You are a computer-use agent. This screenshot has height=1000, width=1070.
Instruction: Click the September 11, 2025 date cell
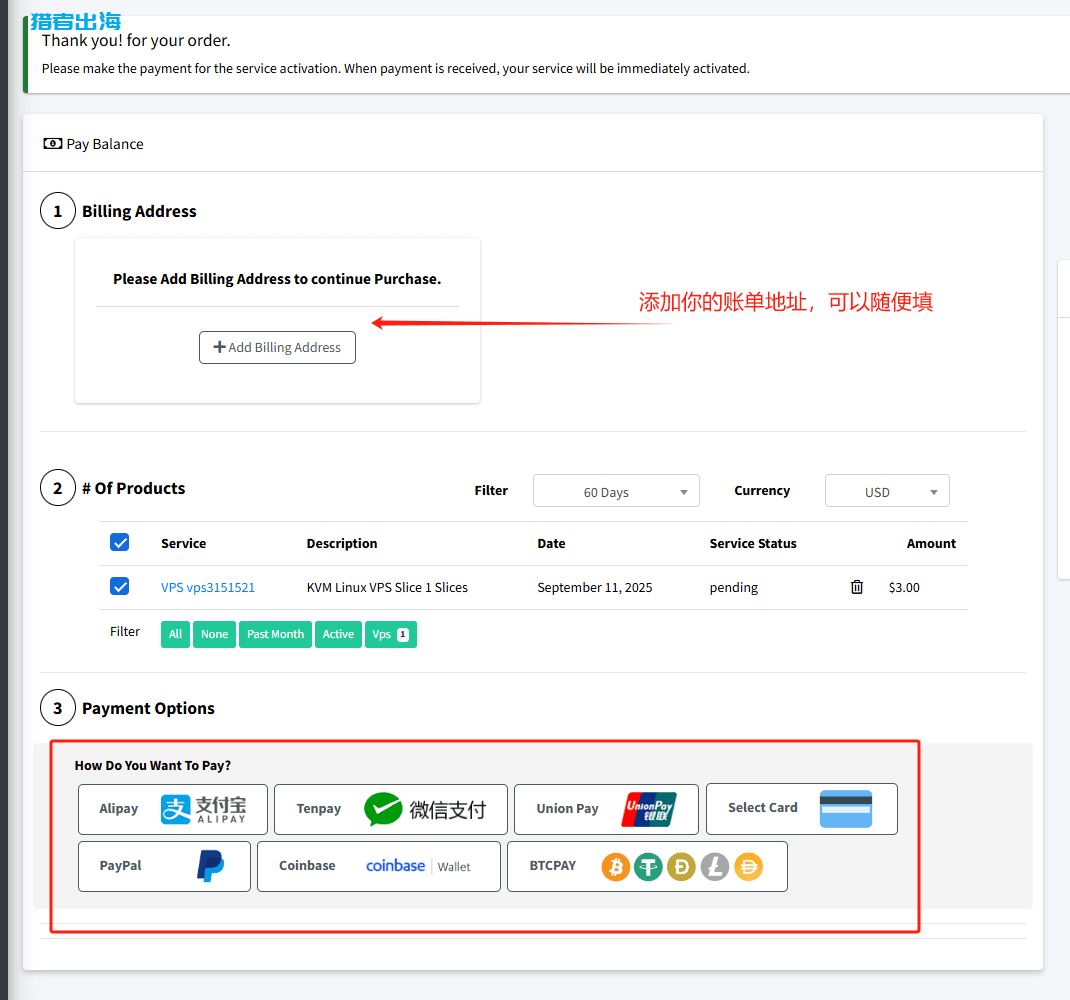594,588
